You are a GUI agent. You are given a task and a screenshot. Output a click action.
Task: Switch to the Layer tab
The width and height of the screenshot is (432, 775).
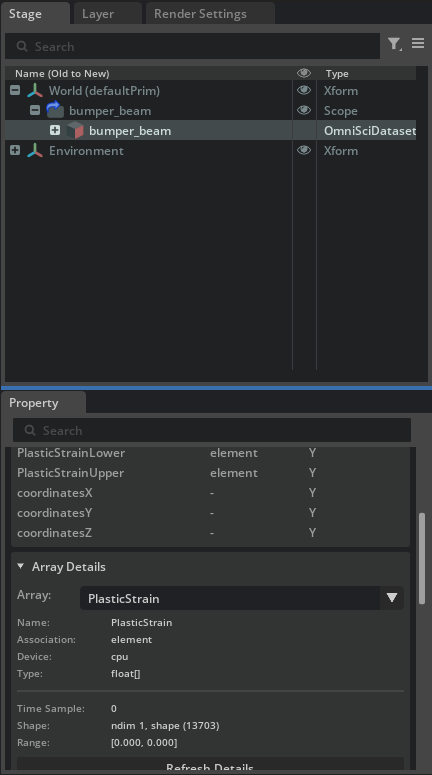(98, 14)
